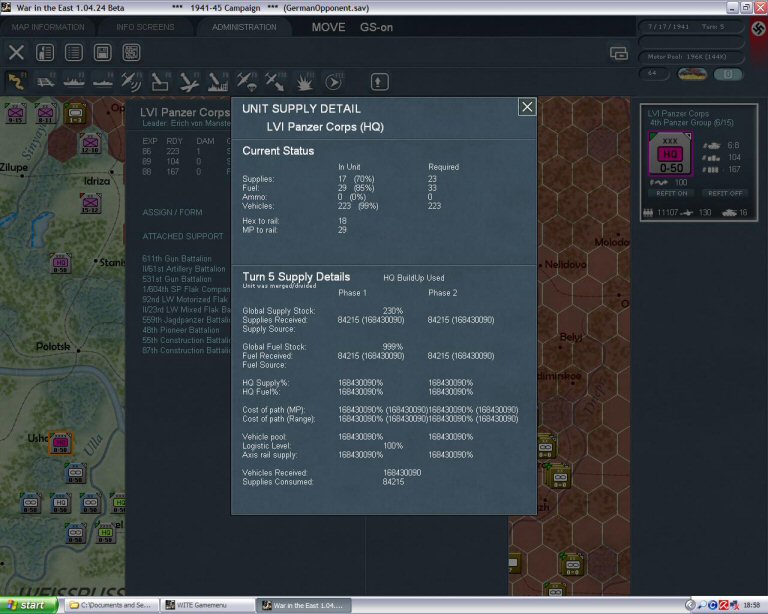Open C:\Documents and Se... taskbar folder
The width and height of the screenshot is (768, 614).
(x=112, y=605)
